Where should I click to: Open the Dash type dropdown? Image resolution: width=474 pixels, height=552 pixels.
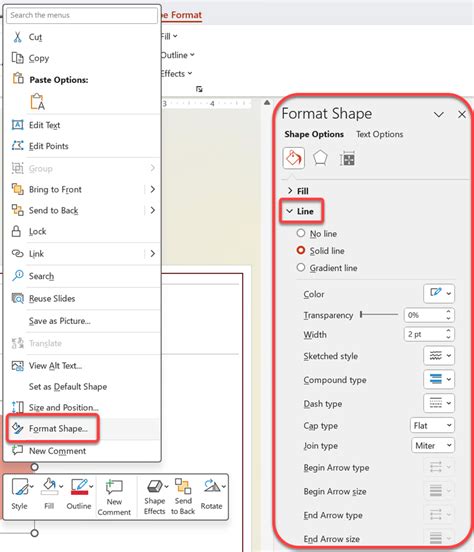[439, 403]
